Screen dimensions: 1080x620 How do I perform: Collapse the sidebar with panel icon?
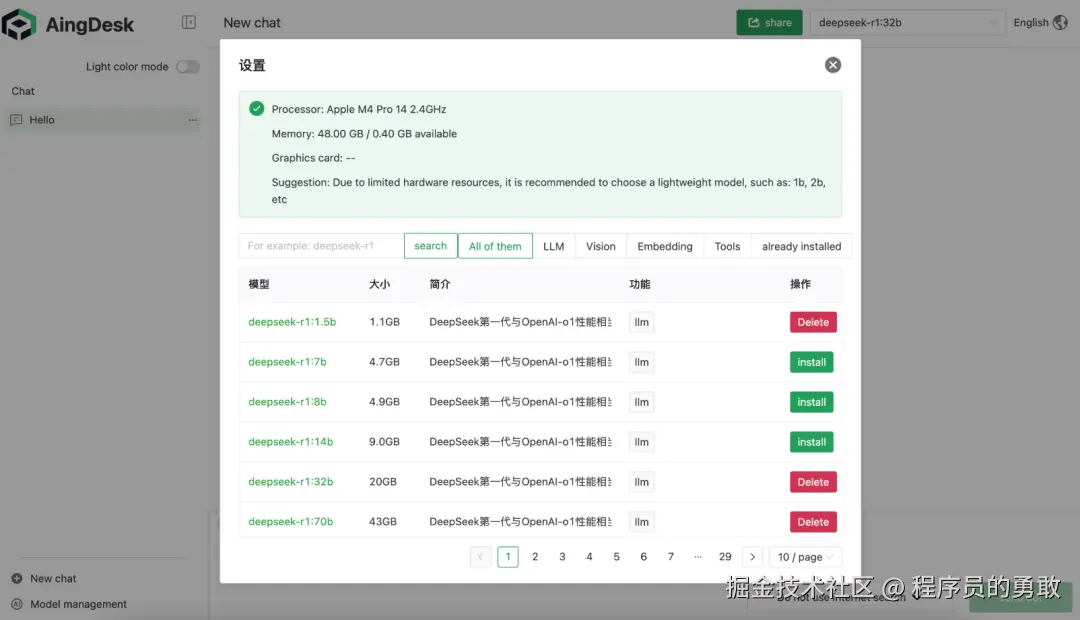click(x=189, y=23)
